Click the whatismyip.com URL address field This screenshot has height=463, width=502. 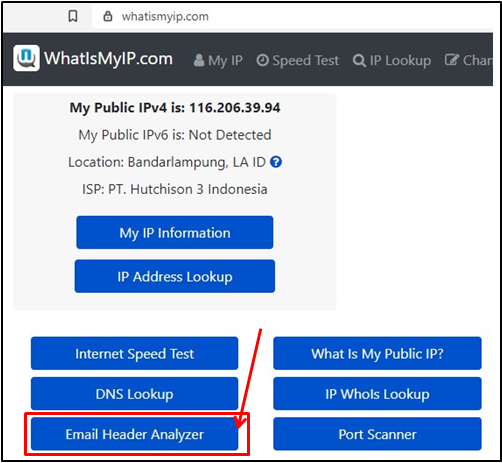293,16
